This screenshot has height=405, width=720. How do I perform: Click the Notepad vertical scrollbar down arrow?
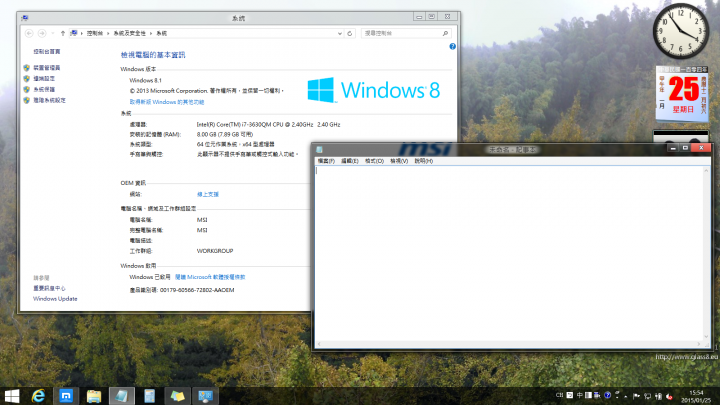click(706, 337)
